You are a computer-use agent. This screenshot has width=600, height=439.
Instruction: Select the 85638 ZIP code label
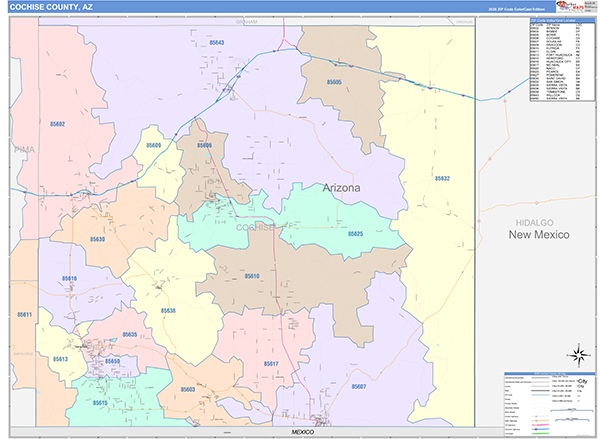(167, 311)
